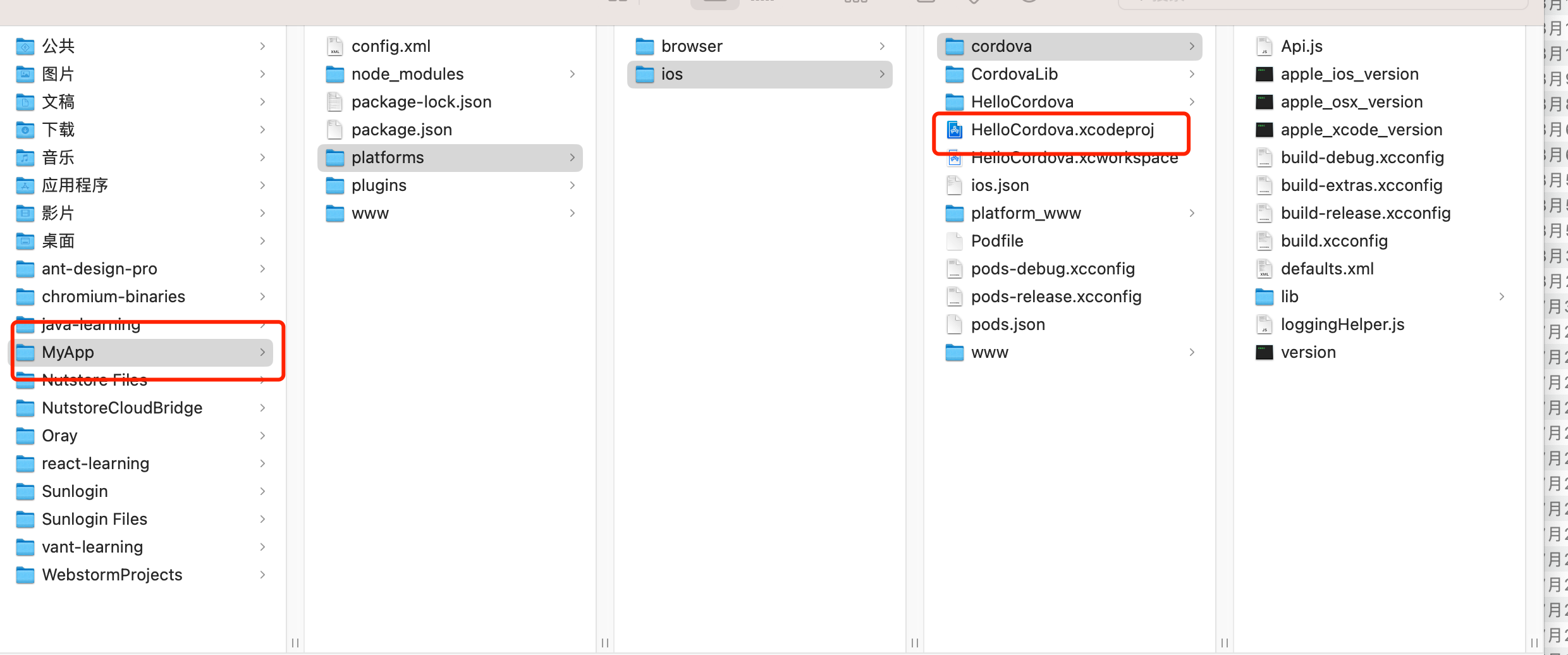Click the first column resize handle
1568x655 pixels.
click(x=295, y=642)
